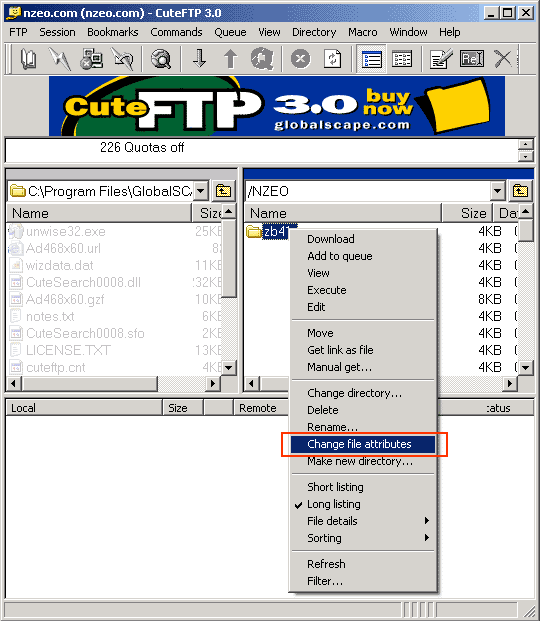Screen dimensions: 540x621
Task: Open the Help menu
Action: (450, 32)
